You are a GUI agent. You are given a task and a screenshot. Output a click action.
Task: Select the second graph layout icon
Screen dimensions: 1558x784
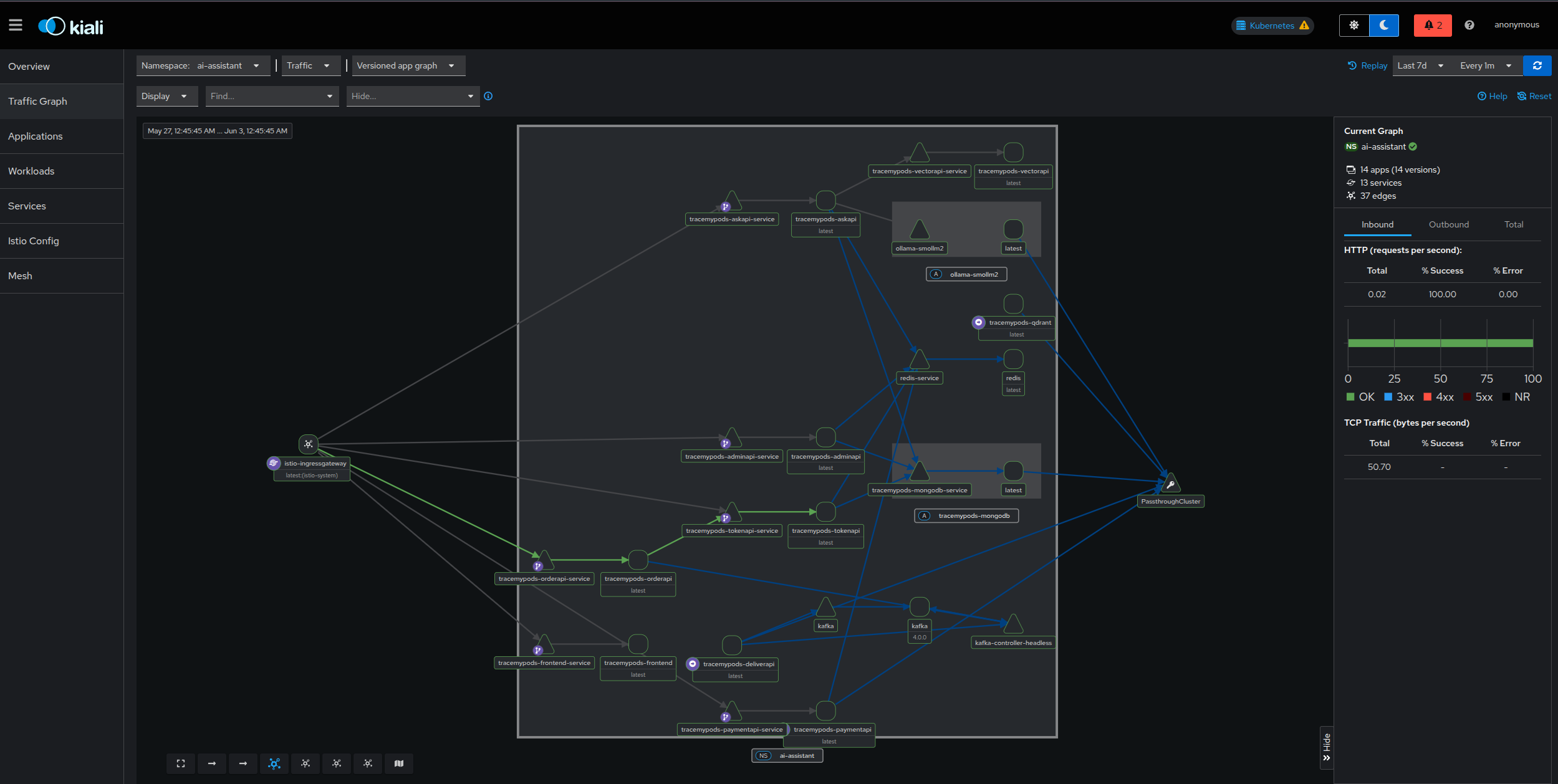(x=305, y=763)
